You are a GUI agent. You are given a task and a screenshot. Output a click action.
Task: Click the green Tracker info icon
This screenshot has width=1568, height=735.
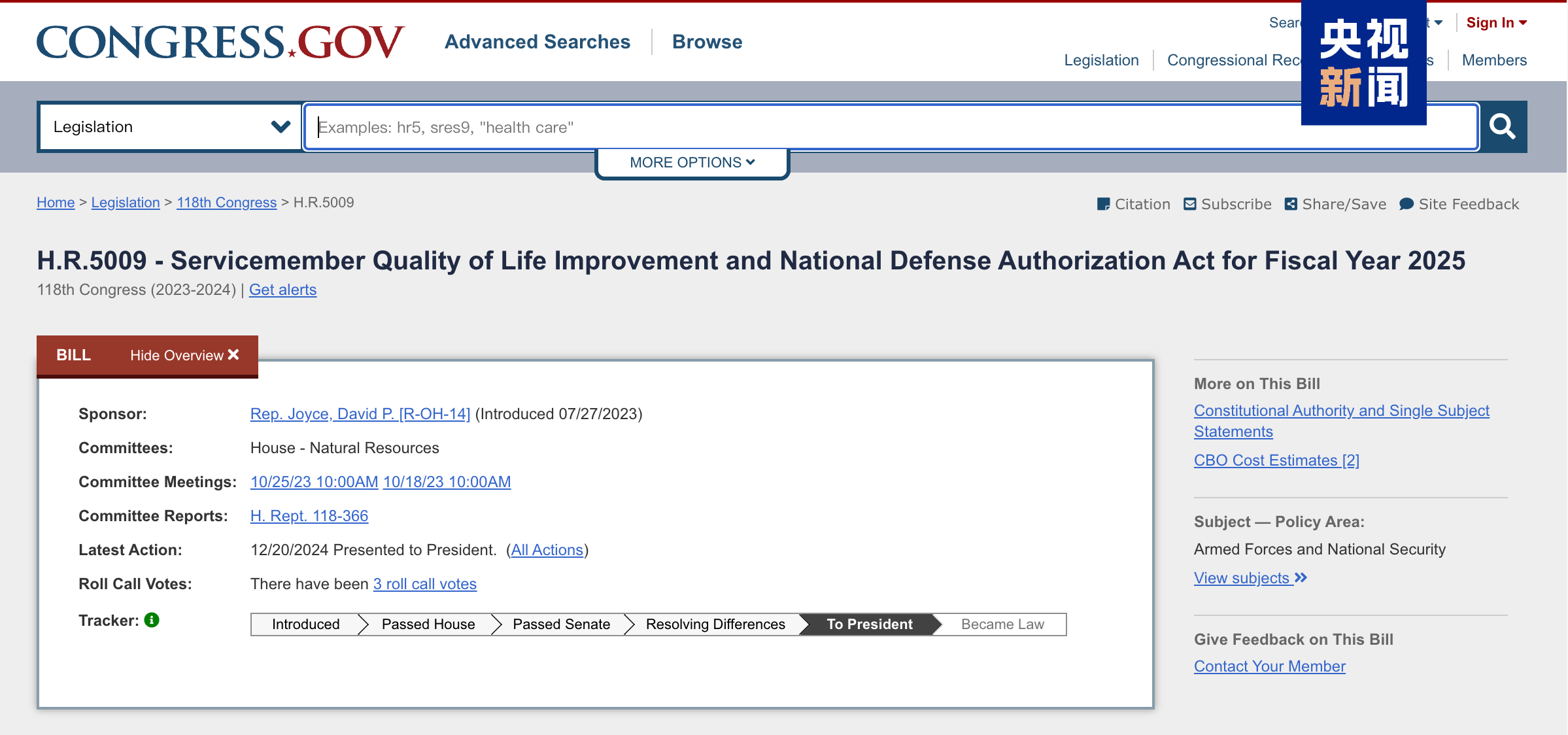tap(152, 620)
